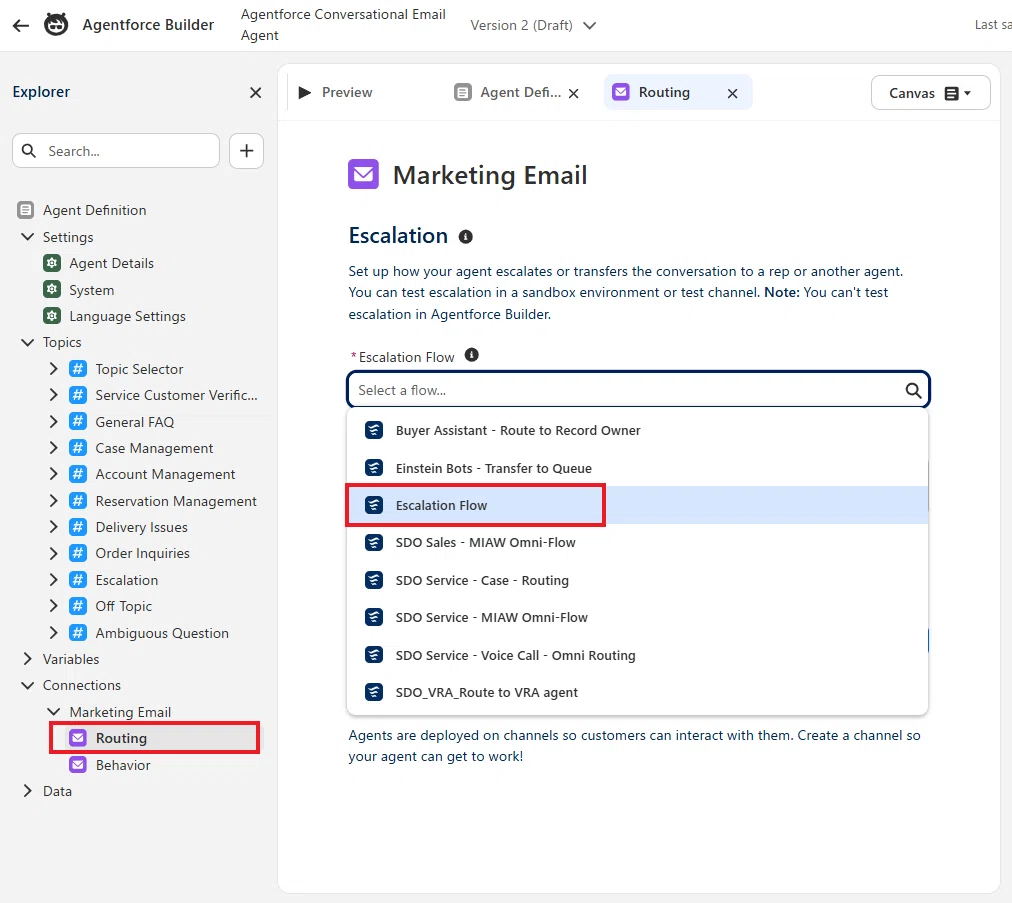Expand the Account Management topic

tap(54, 474)
